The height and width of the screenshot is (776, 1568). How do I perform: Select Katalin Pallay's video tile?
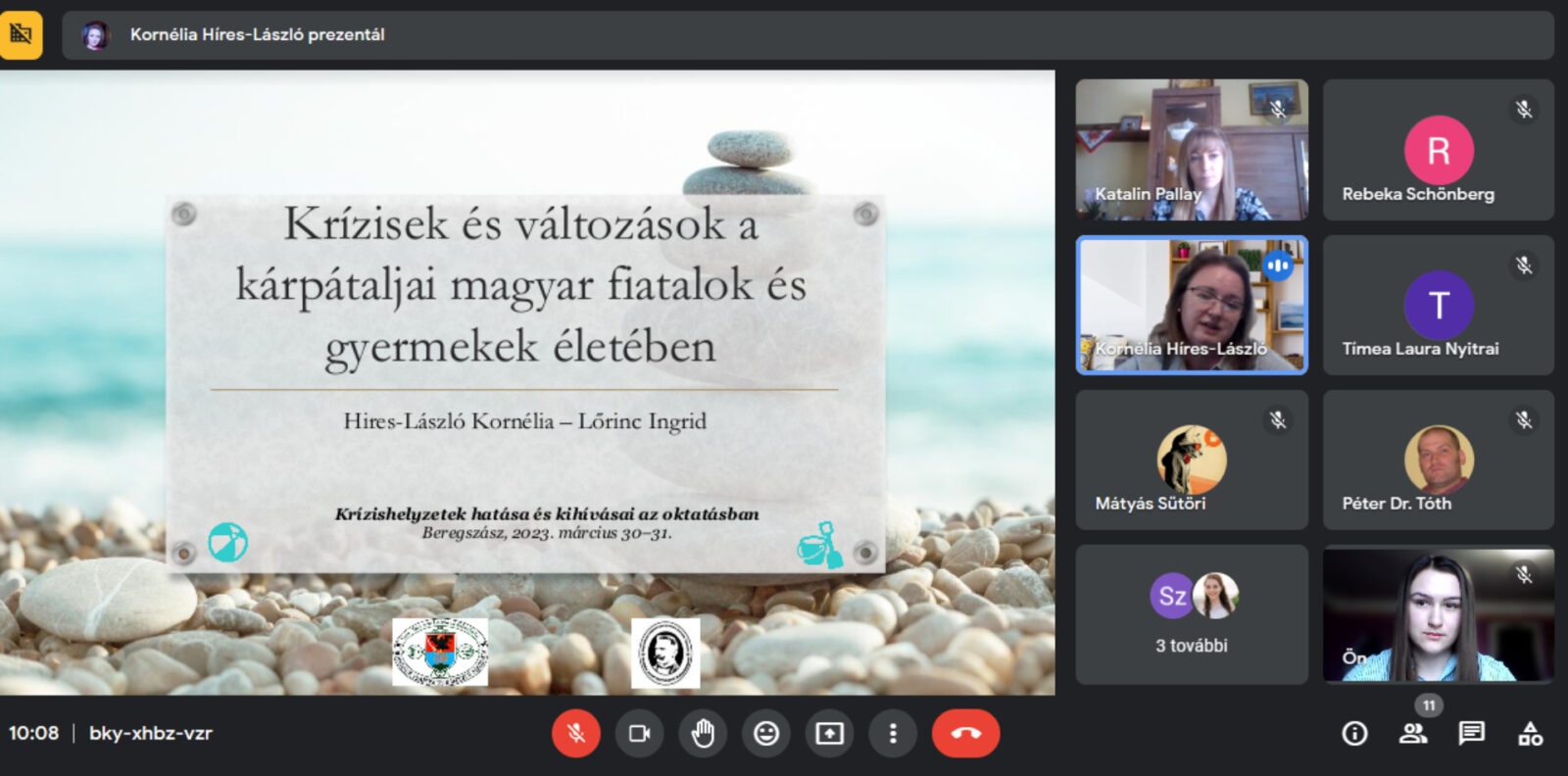(x=1192, y=149)
